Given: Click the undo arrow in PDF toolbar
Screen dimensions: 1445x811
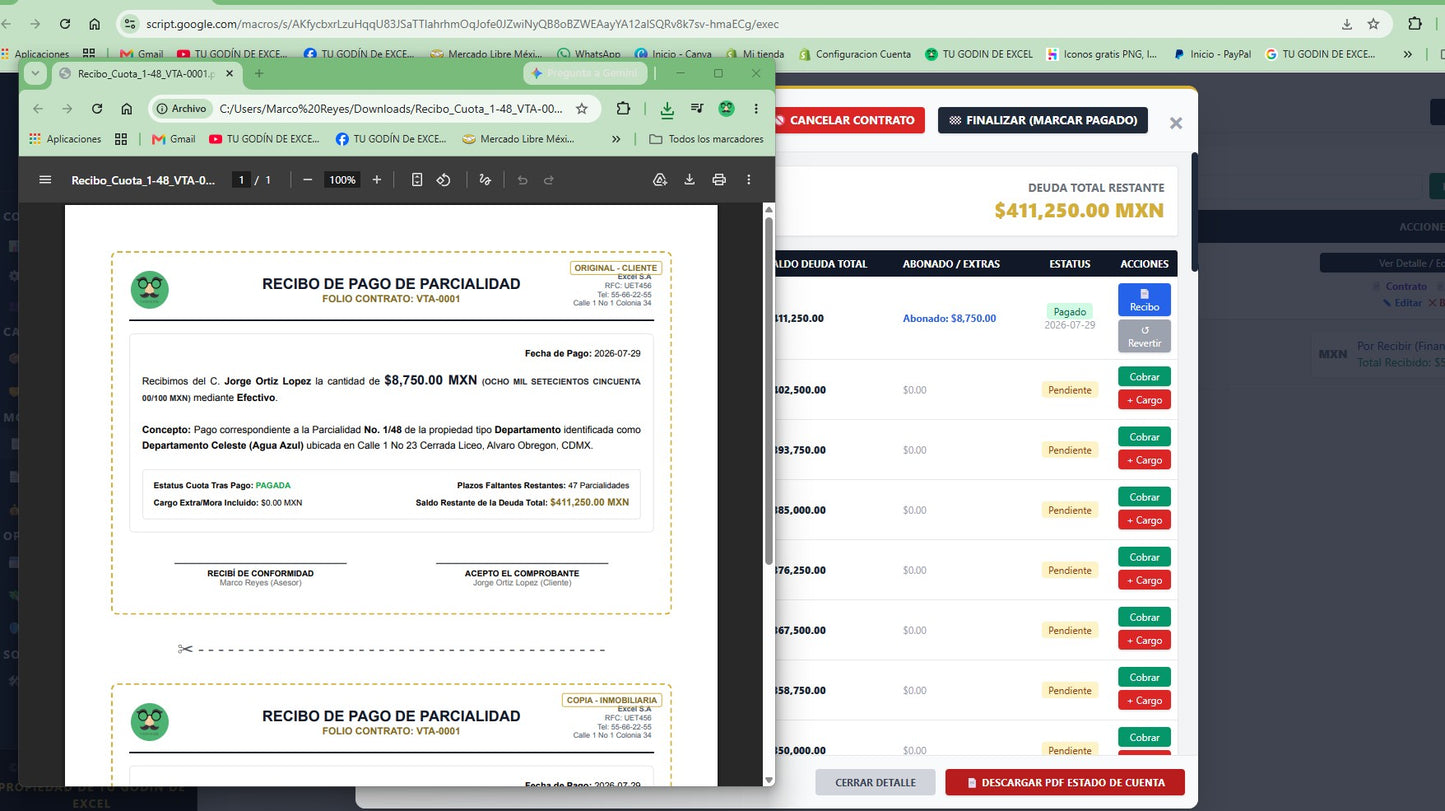Looking at the screenshot, I should 522,180.
